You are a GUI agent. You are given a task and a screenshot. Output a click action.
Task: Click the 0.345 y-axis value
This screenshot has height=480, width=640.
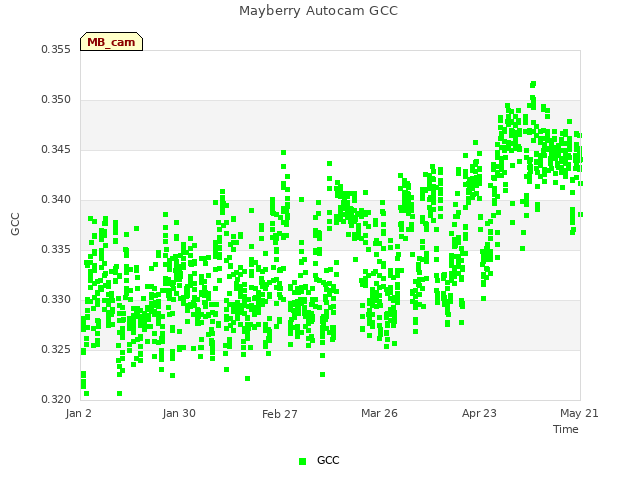(56, 149)
